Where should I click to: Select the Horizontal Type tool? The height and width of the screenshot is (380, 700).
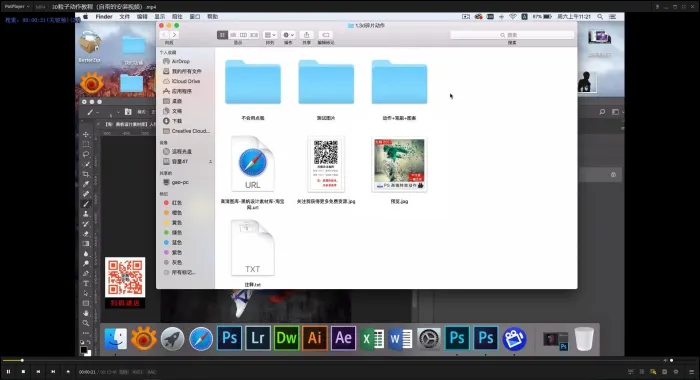[86, 284]
